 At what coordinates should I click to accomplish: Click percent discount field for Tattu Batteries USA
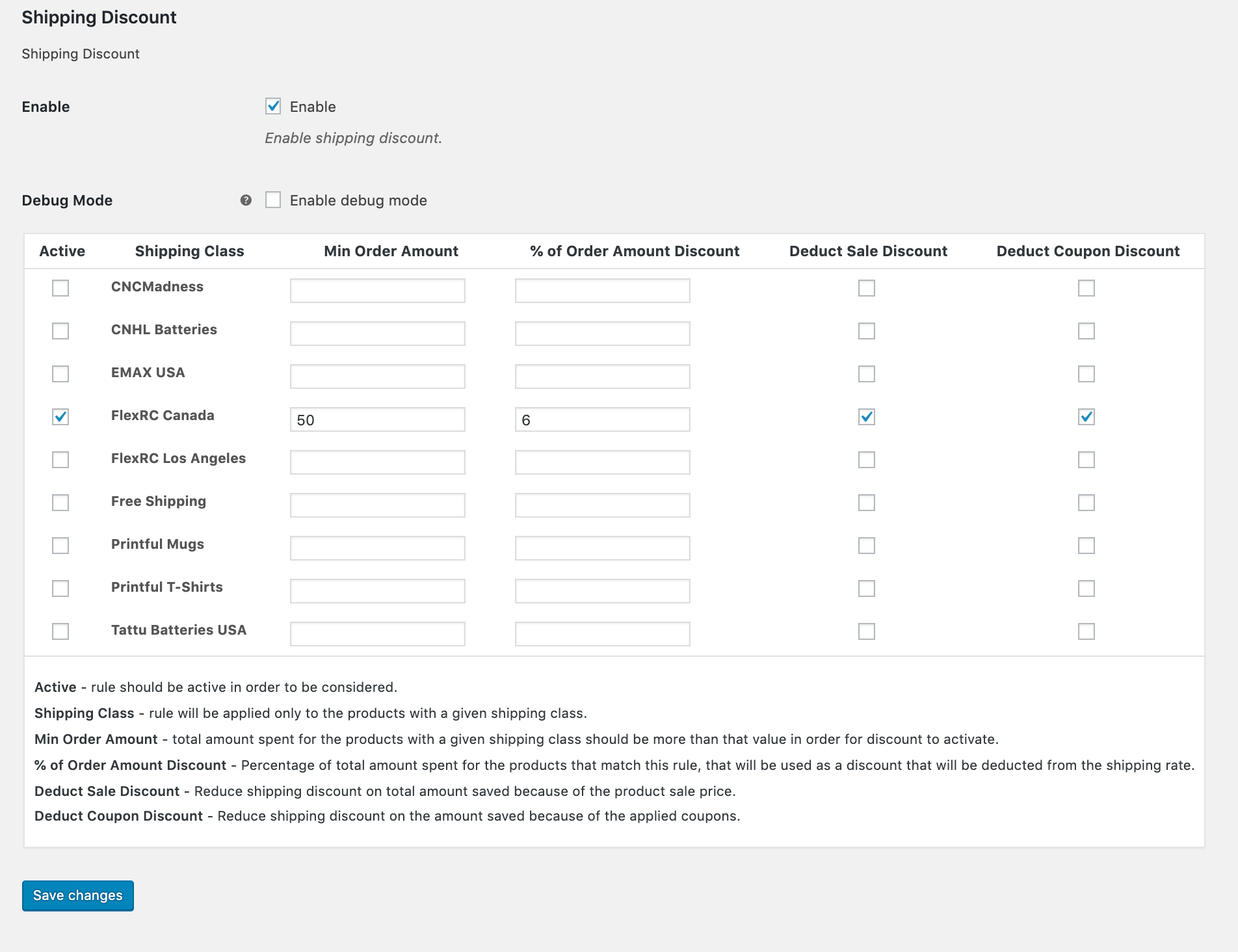603,634
